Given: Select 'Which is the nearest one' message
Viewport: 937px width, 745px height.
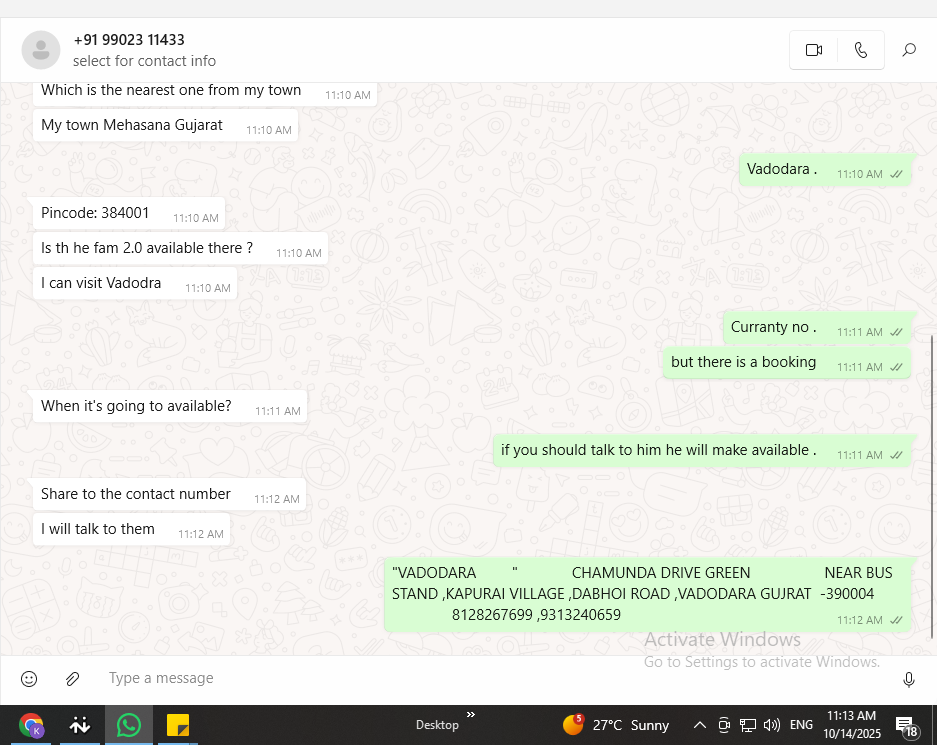Looking at the screenshot, I should click(x=205, y=93).
